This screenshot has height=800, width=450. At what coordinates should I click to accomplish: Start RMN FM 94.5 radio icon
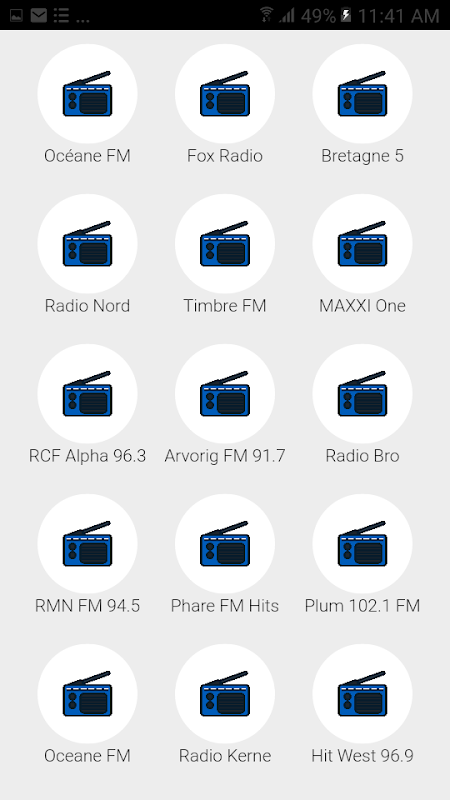(x=87, y=544)
